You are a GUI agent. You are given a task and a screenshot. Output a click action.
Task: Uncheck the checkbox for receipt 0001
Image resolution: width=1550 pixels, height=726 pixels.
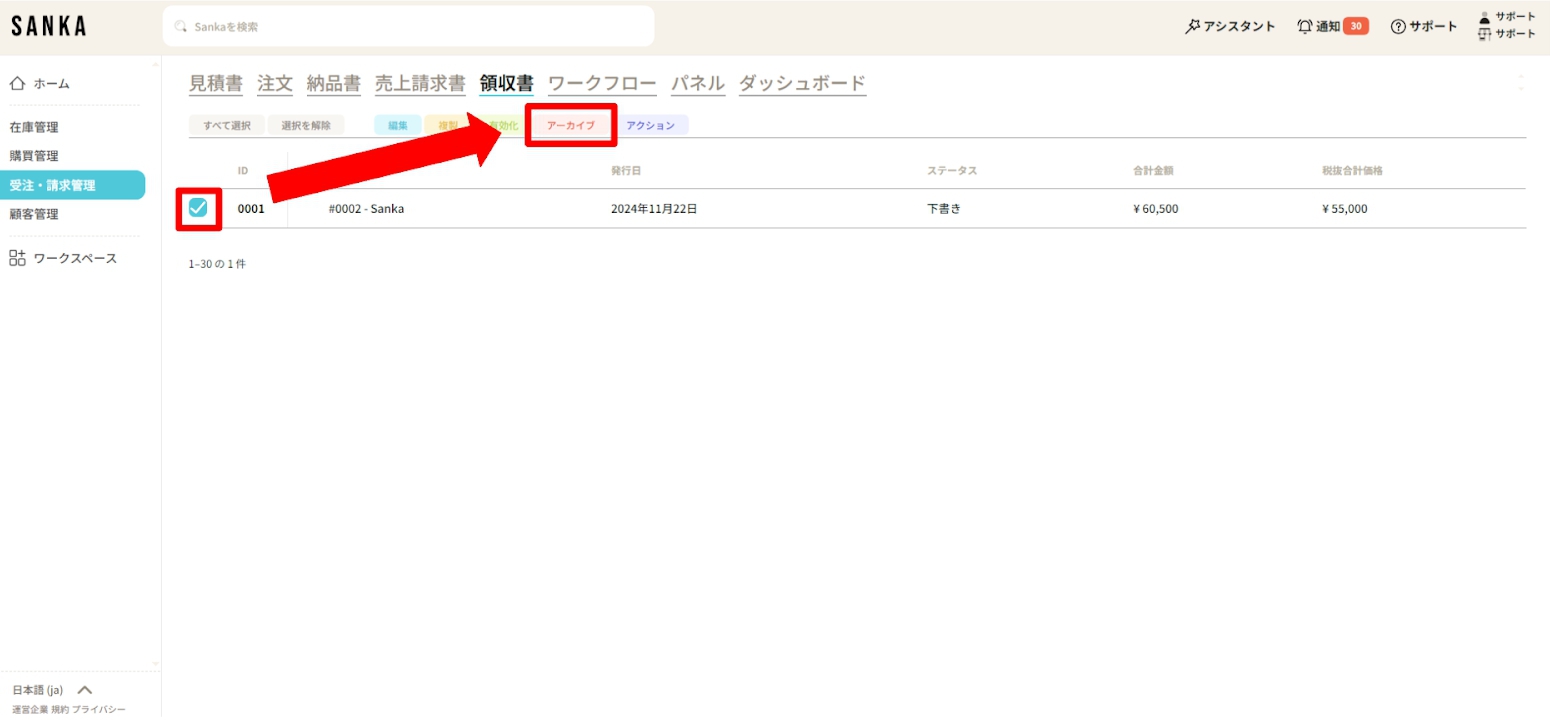(x=198, y=208)
